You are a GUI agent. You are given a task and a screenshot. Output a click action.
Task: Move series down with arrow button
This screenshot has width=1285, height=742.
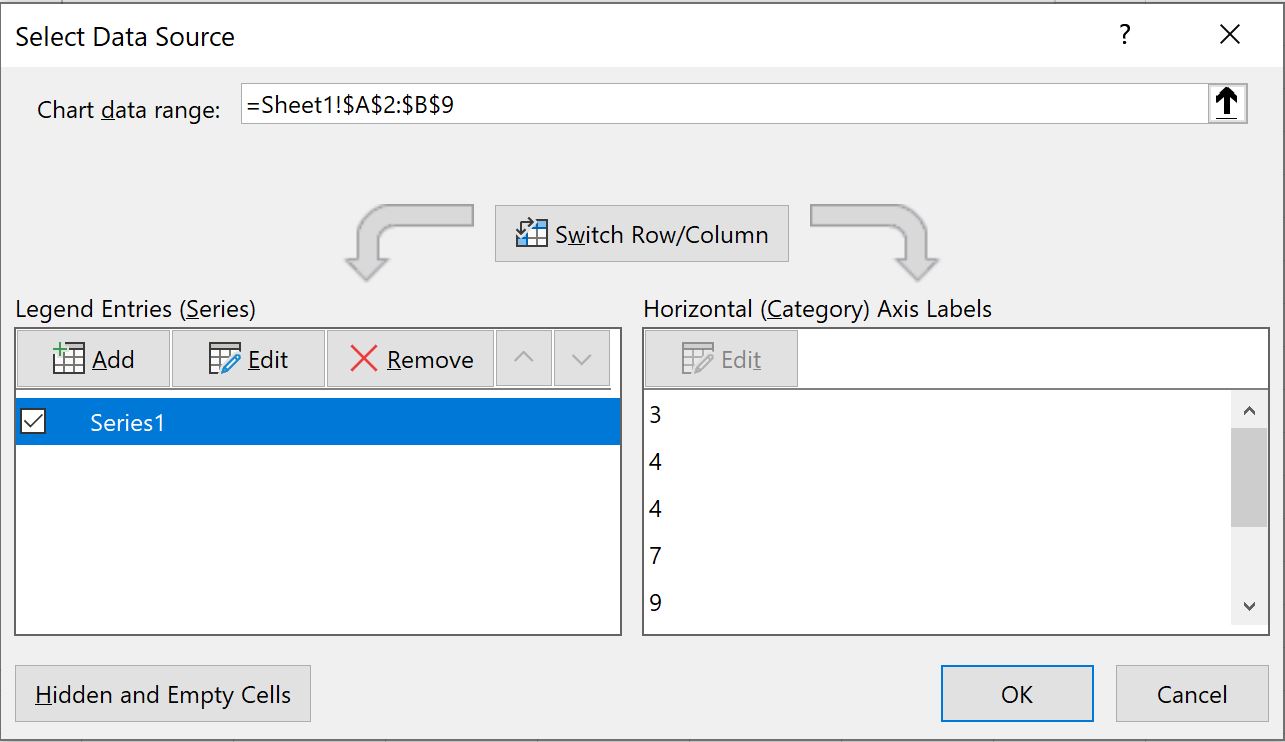tap(582, 360)
